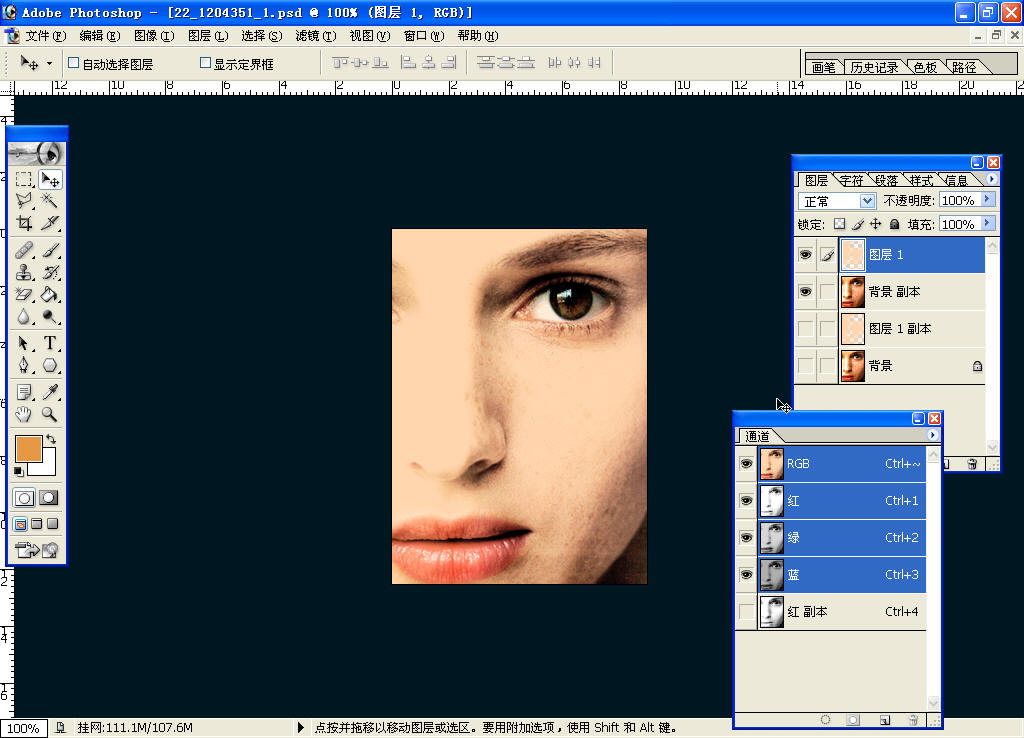1024x738 pixels.
Task: Click the lock transparent pixels button
Action: point(839,224)
